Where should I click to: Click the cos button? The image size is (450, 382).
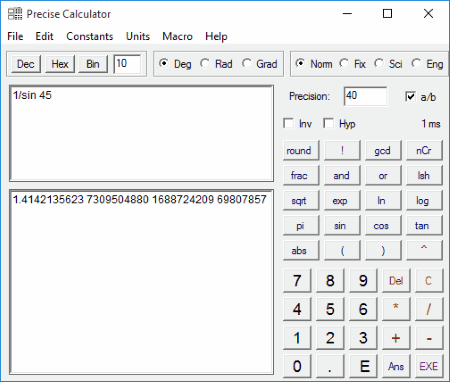(x=383, y=225)
